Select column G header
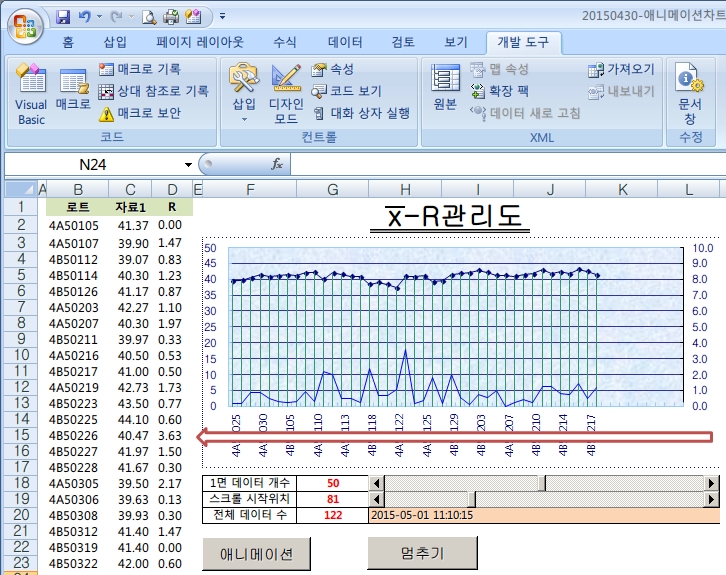Screen dimensions: 726x575 332,189
